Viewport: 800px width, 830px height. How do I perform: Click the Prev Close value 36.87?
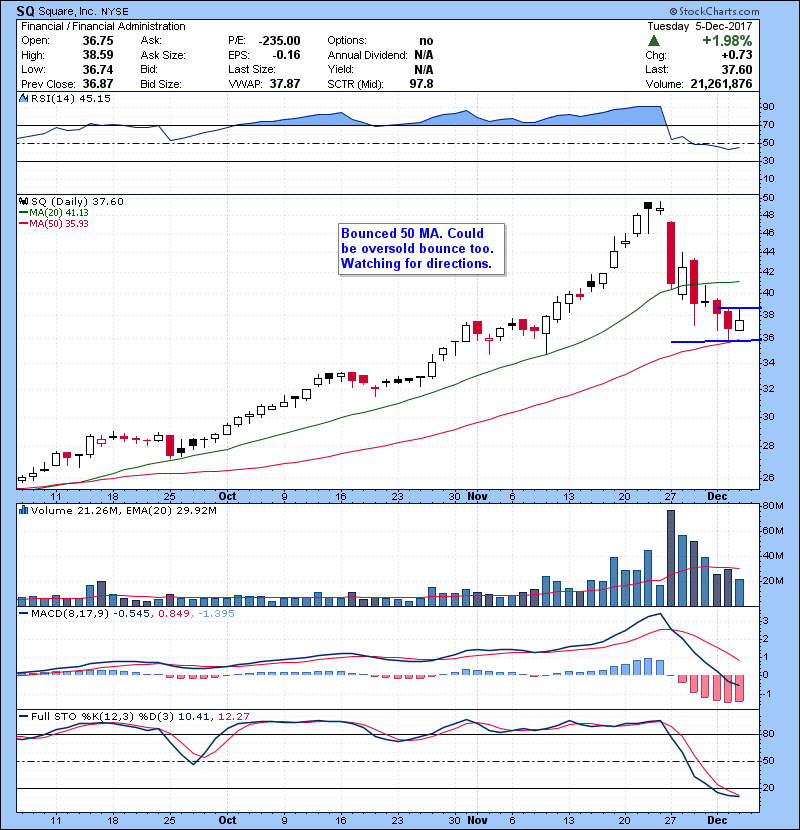[x=98, y=84]
